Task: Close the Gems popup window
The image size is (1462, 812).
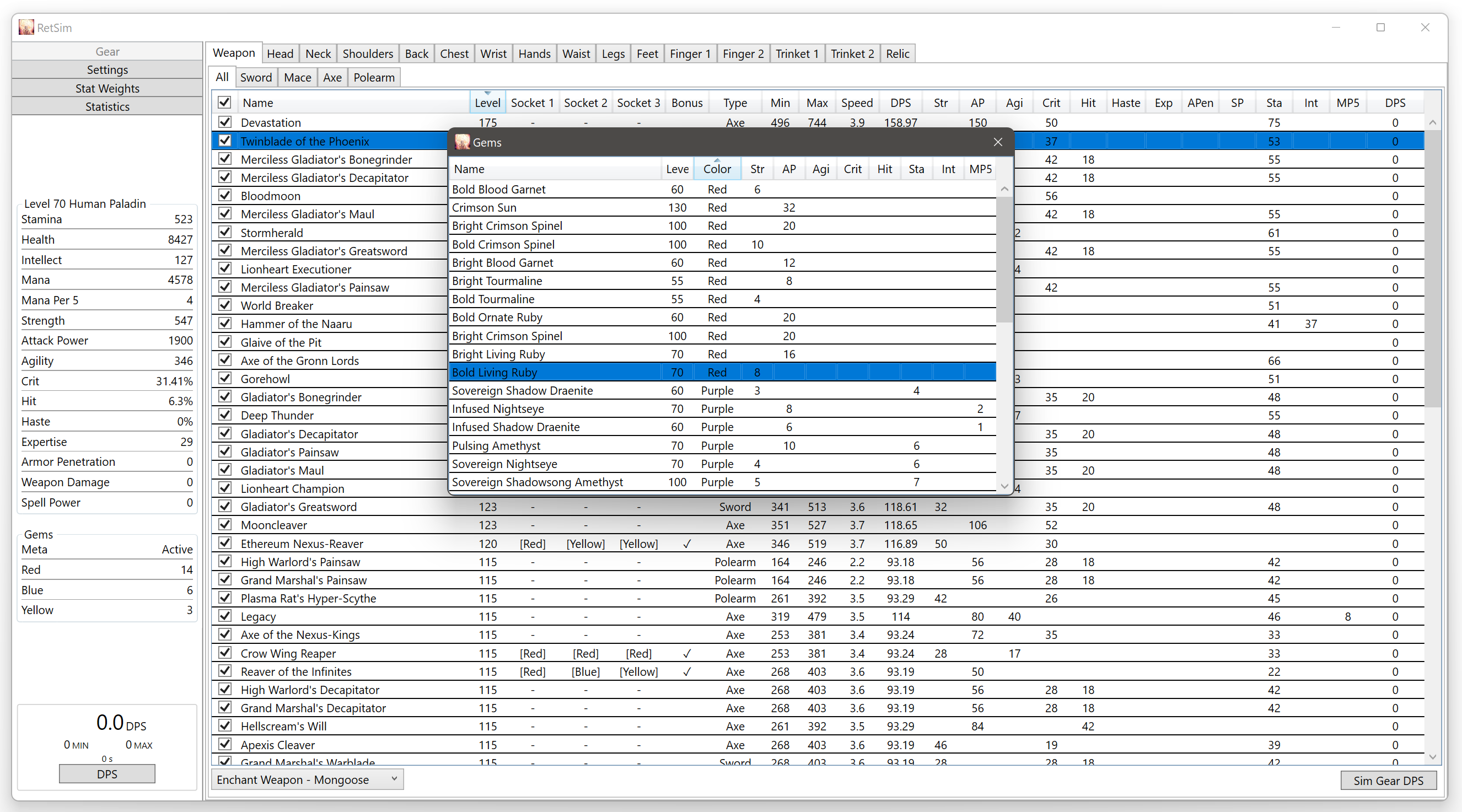Action: (998, 142)
